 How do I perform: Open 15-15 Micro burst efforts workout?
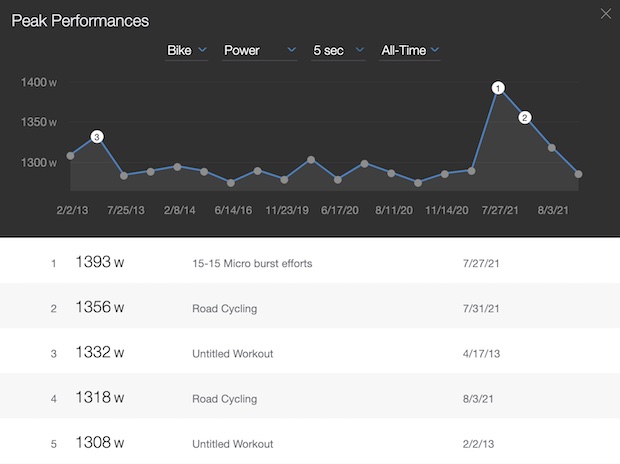click(x=252, y=265)
